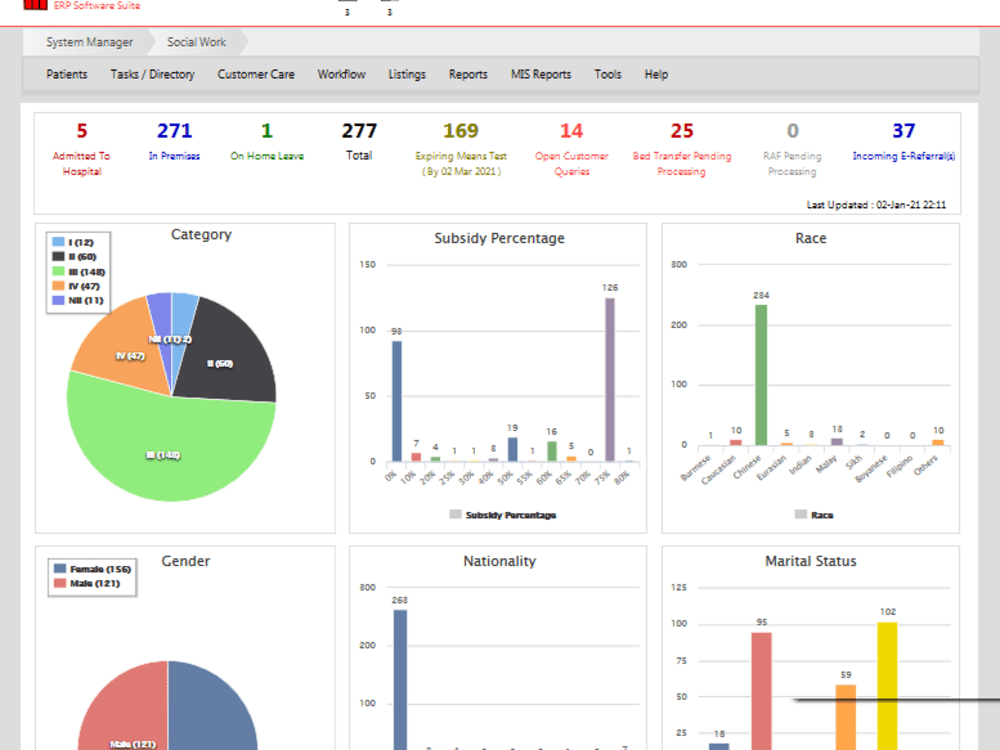Toggle category III (148) legend swatch

point(58,271)
